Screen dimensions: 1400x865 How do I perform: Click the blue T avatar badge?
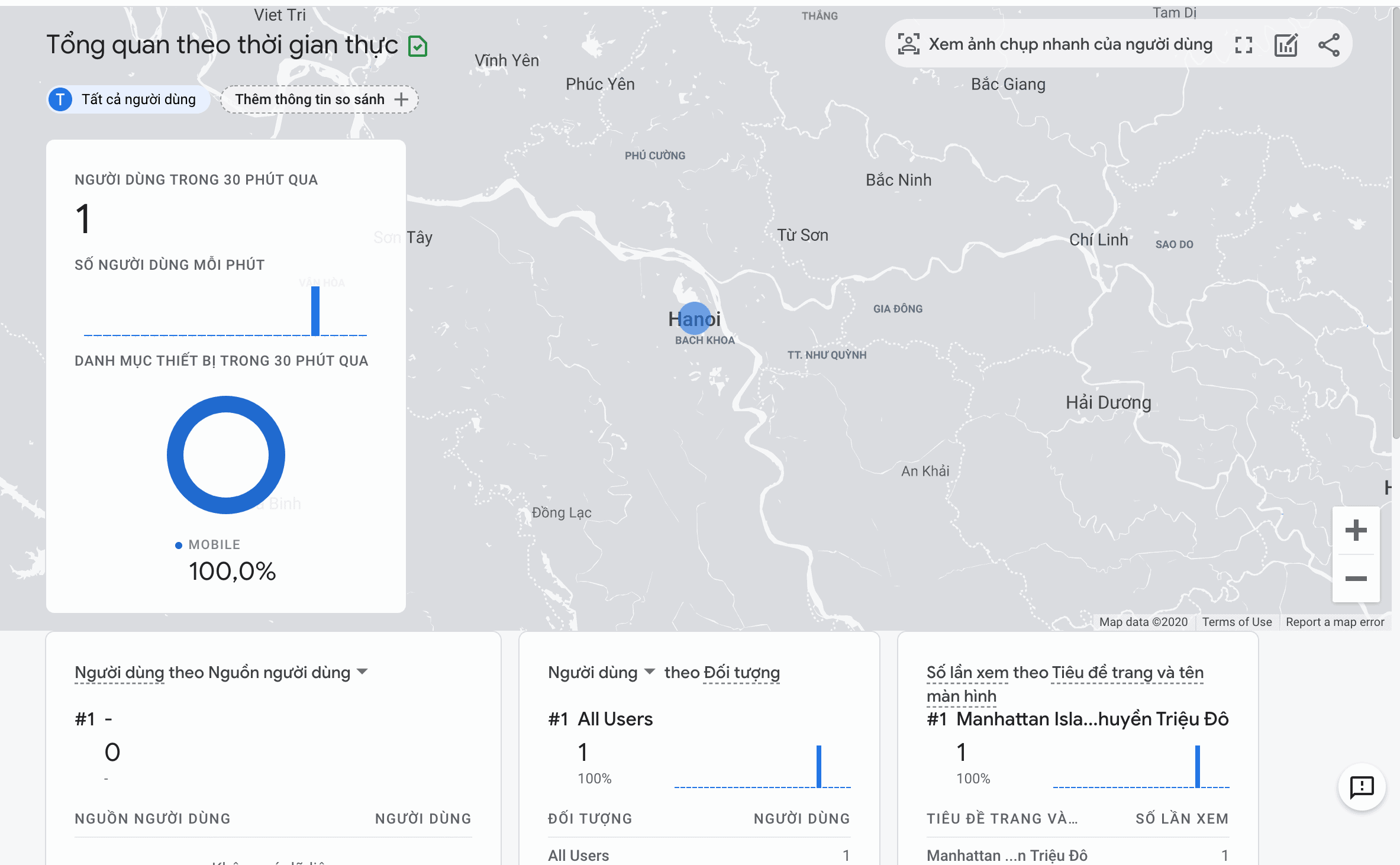point(60,99)
